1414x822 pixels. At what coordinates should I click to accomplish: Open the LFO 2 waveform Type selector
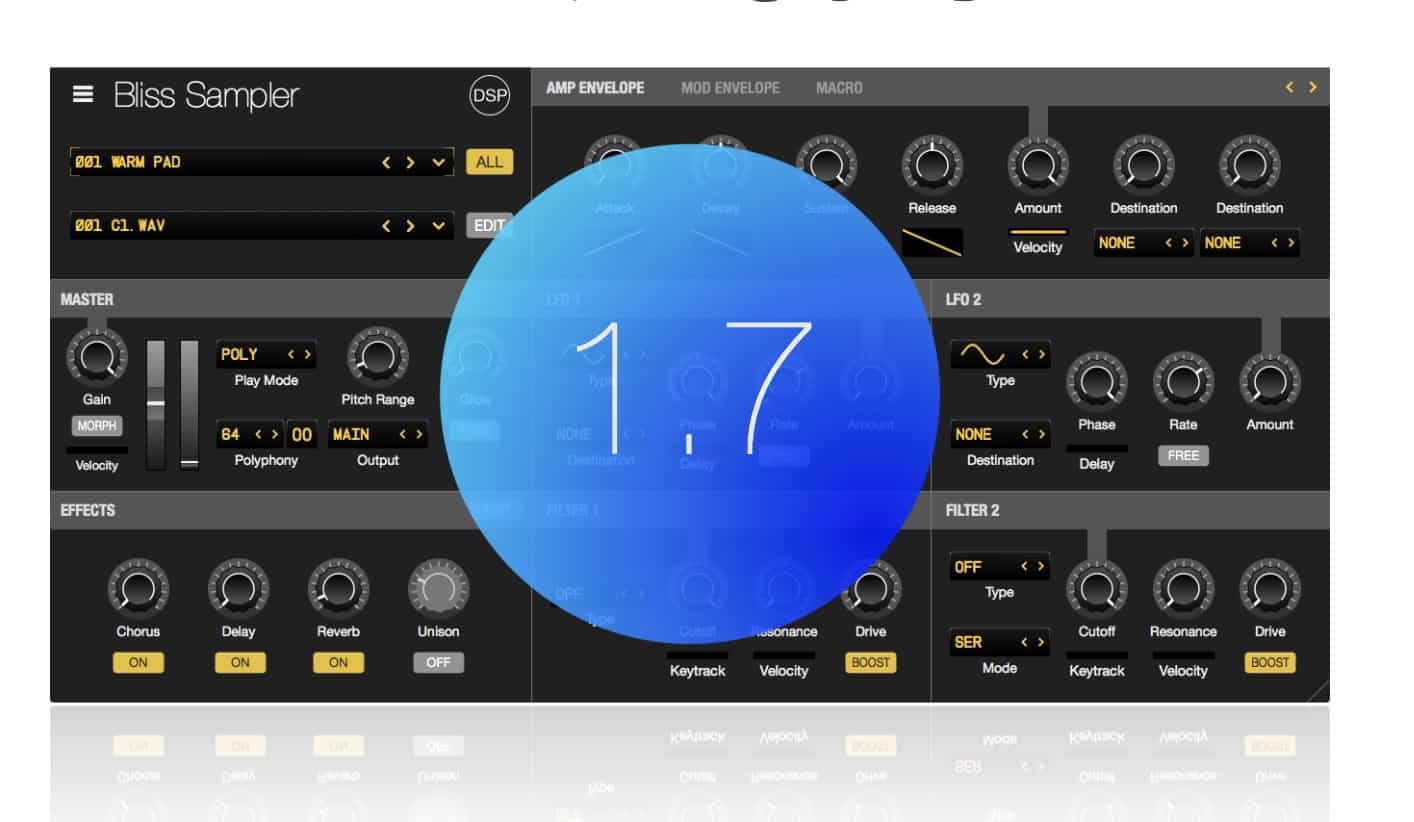coord(1000,354)
